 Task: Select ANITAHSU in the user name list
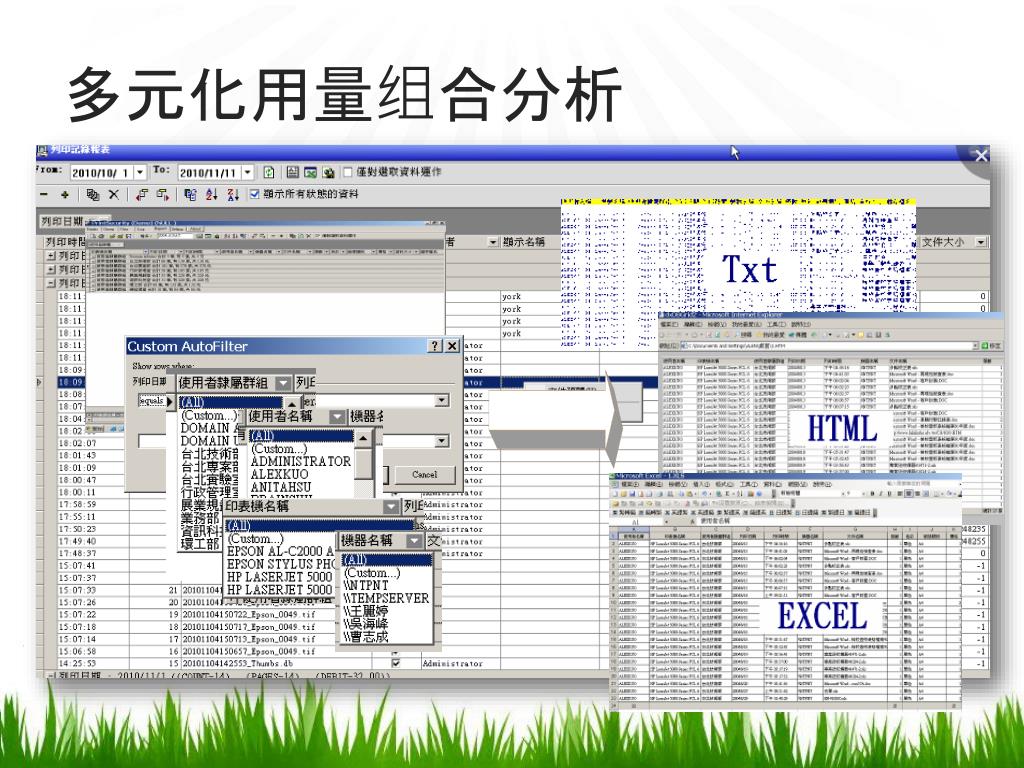pyautogui.click(x=281, y=487)
